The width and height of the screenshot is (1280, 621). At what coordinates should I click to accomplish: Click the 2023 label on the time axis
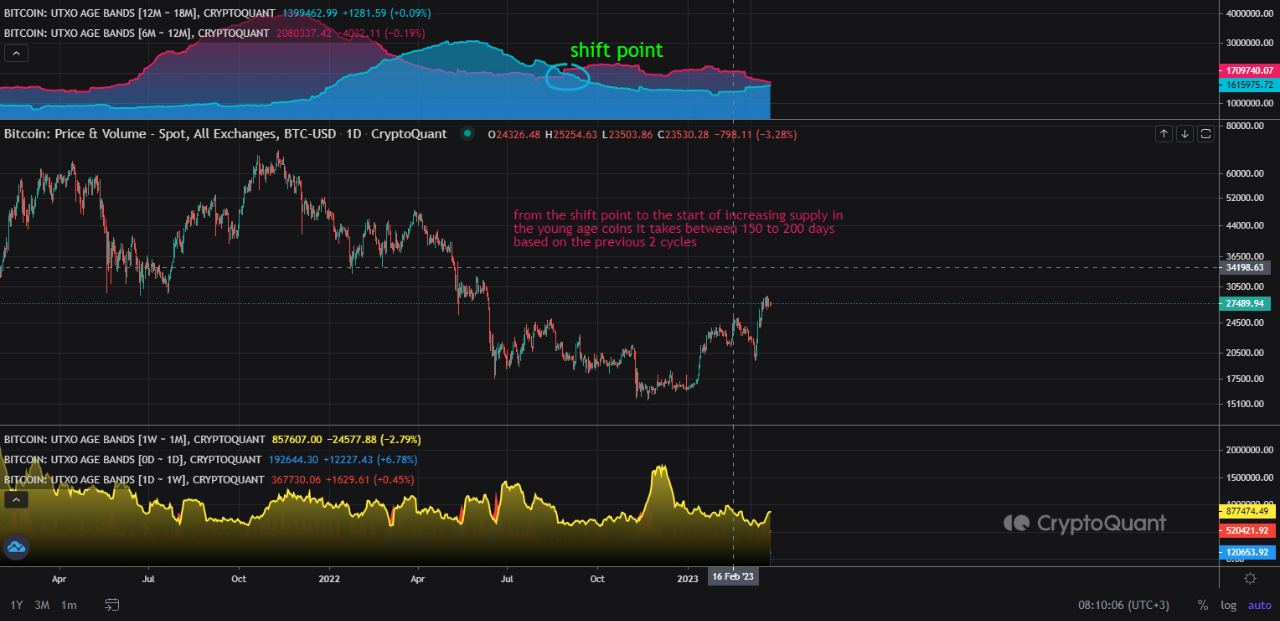point(688,578)
